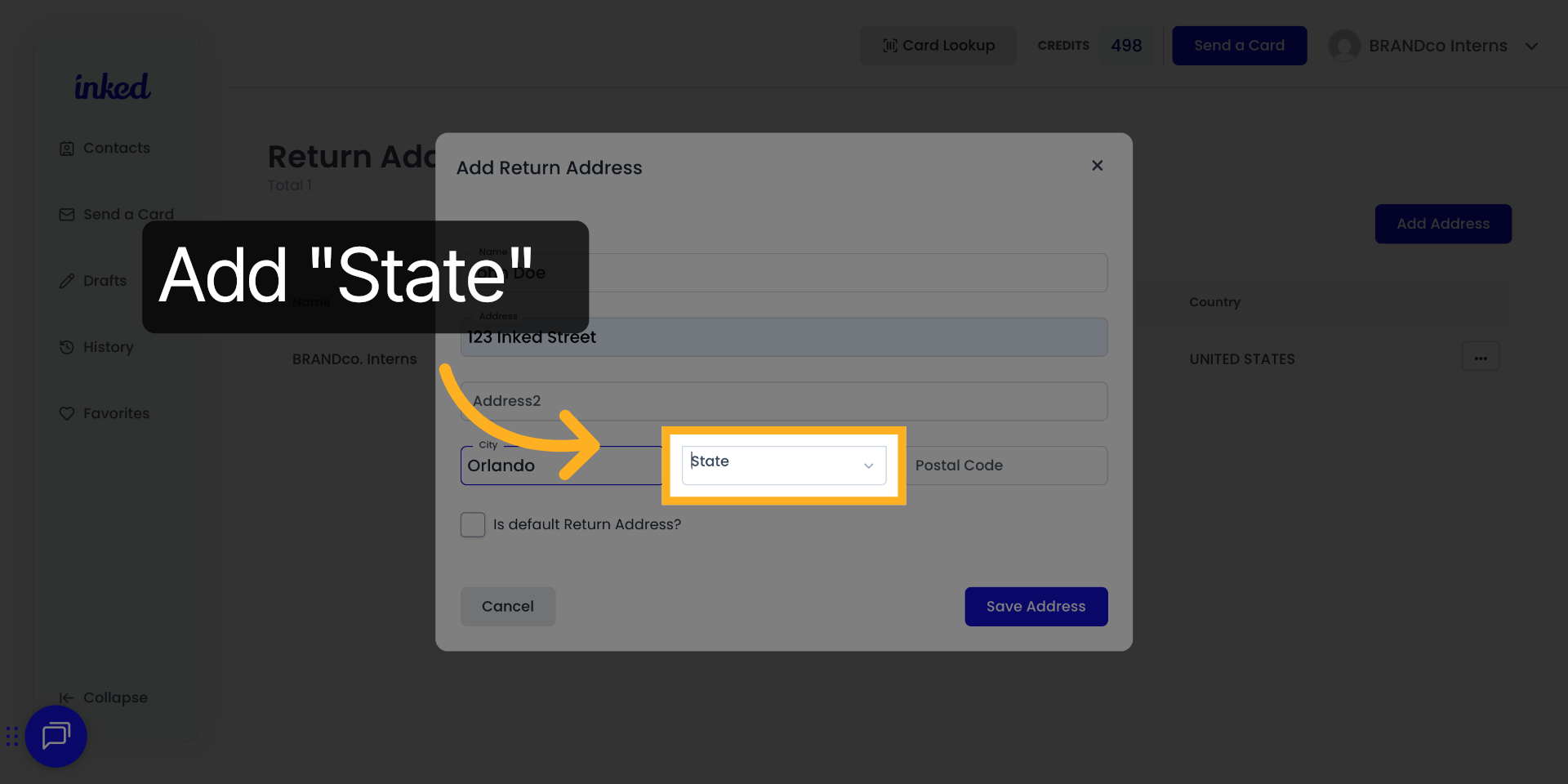Open the Contacts sidebar section
The height and width of the screenshot is (784, 1568).
click(116, 148)
